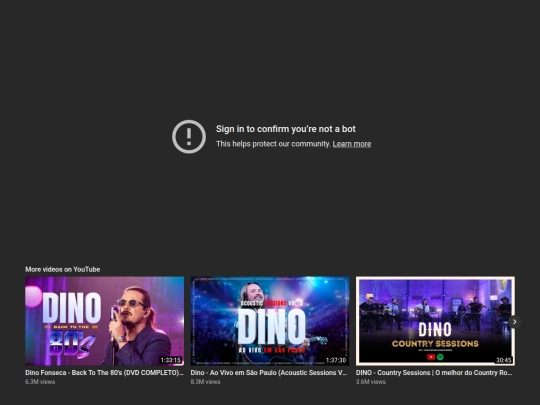Click the '8.3M views' text
This screenshot has height=405, width=540.
(x=205, y=382)
